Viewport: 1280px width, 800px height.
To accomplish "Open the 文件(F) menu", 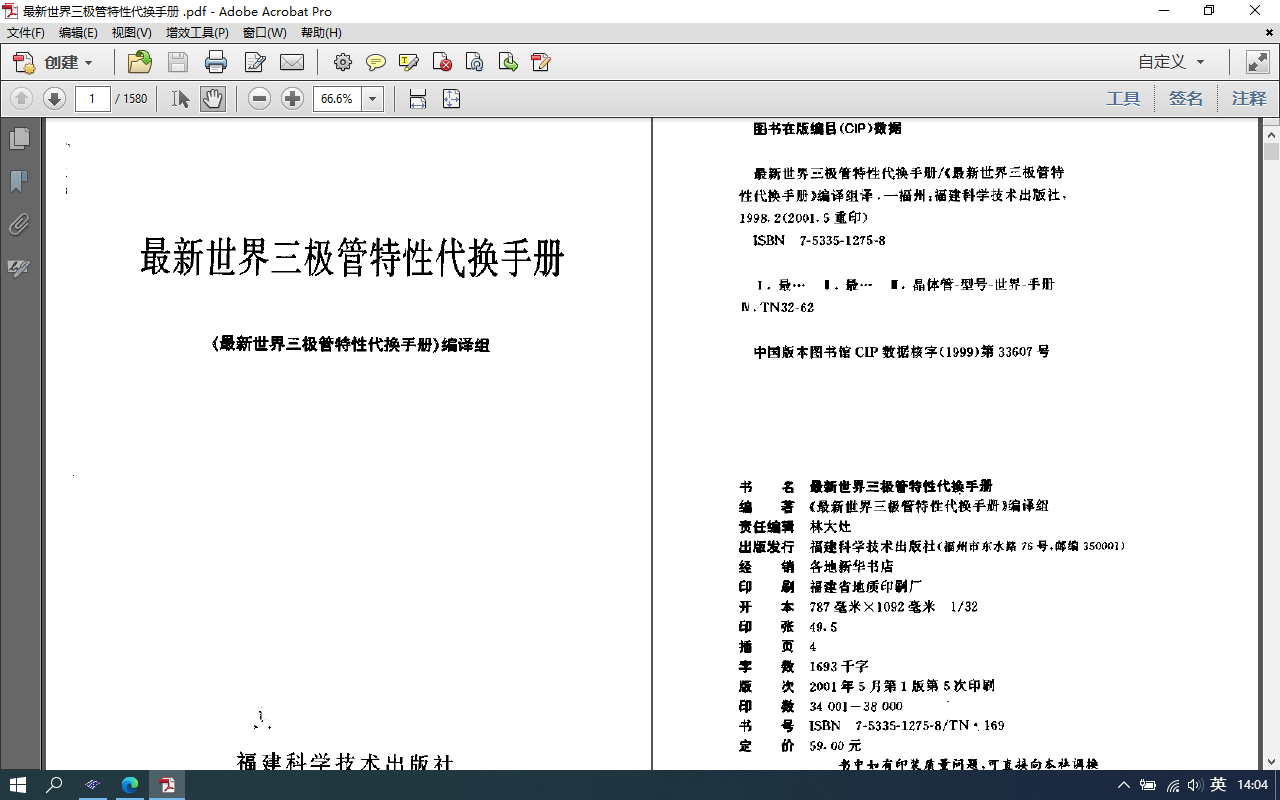I will (x=26, y=33).
